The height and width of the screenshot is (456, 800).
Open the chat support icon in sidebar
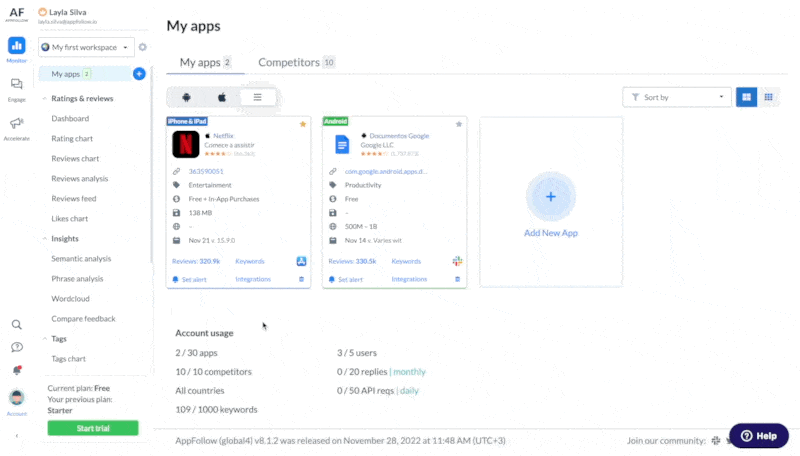pos(17,347)
